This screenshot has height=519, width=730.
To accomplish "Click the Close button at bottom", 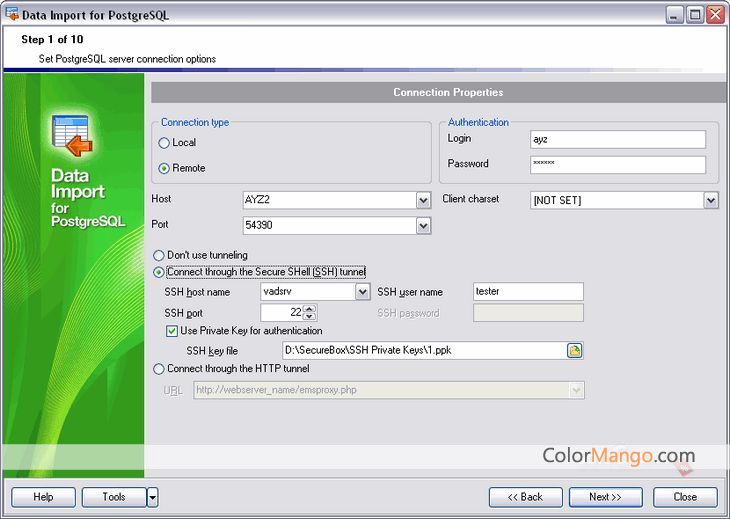I will click(685, 497).
